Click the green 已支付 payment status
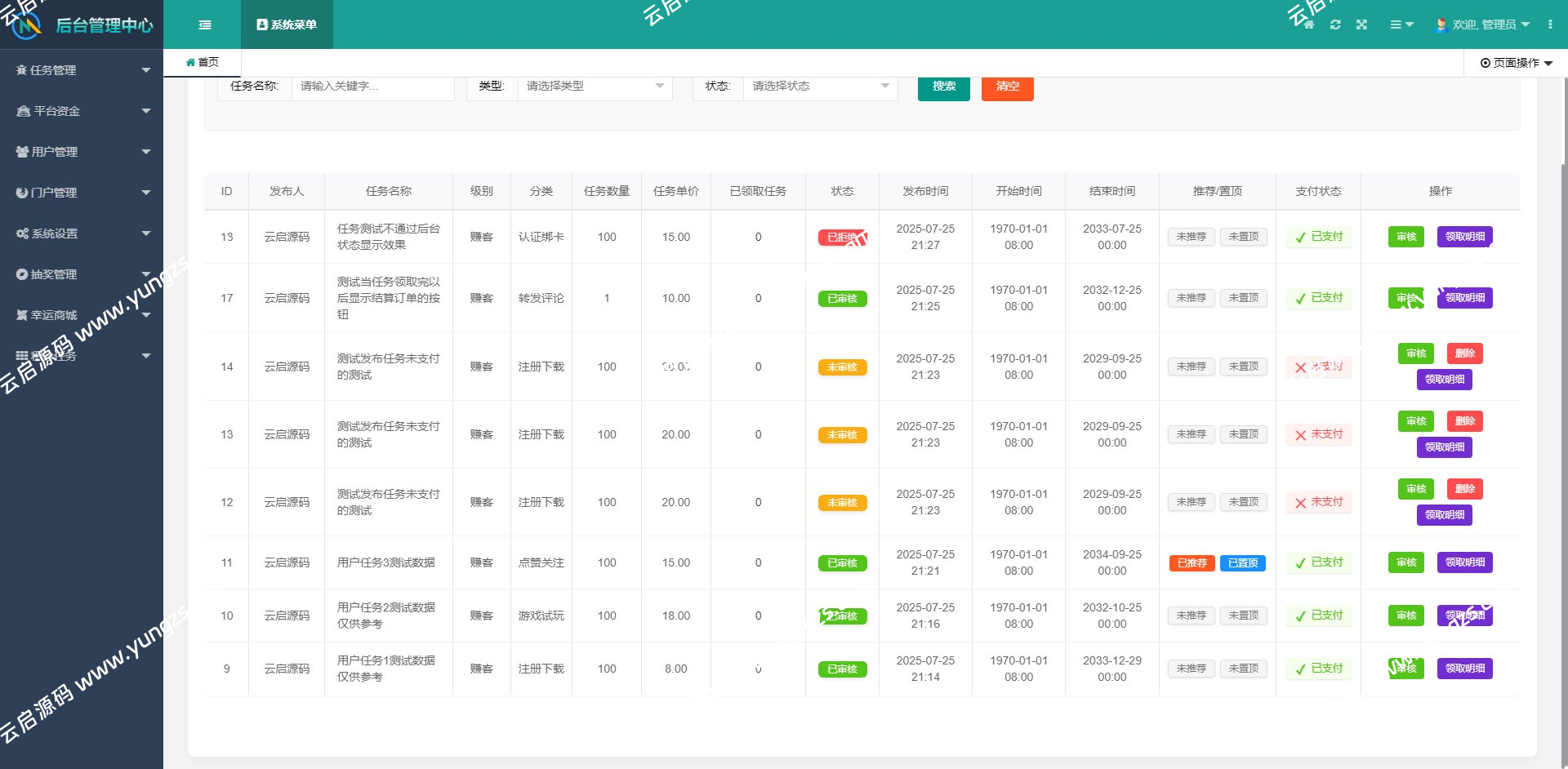Screen dimensions: 1568x769 (x=1317, y=237)
